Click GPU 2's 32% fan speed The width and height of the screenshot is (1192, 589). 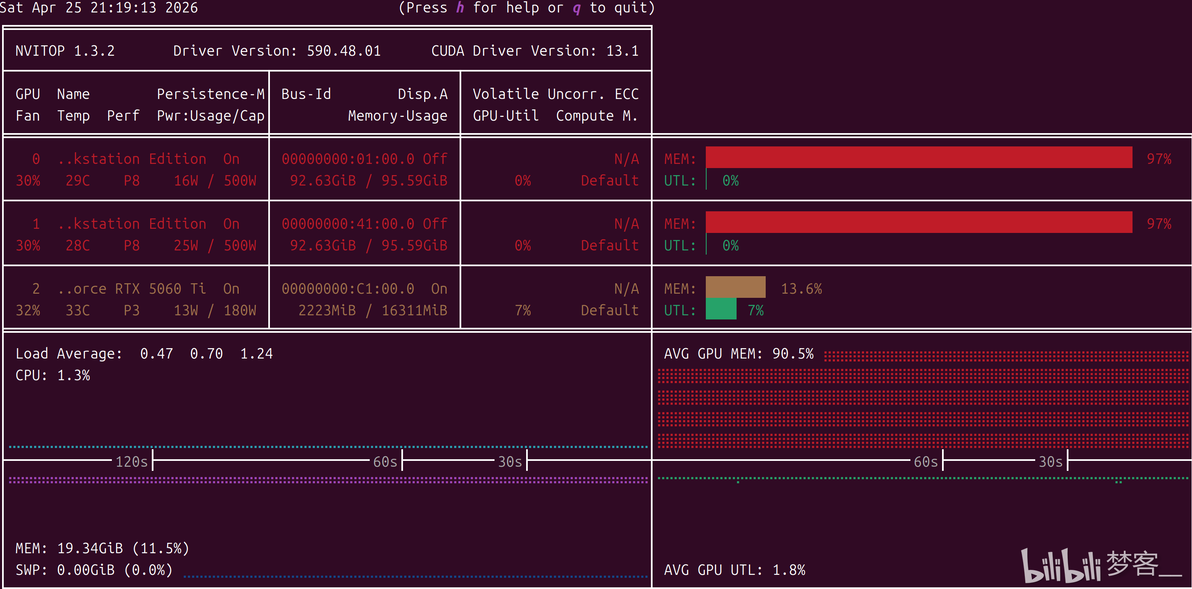[x=27, y=310]
